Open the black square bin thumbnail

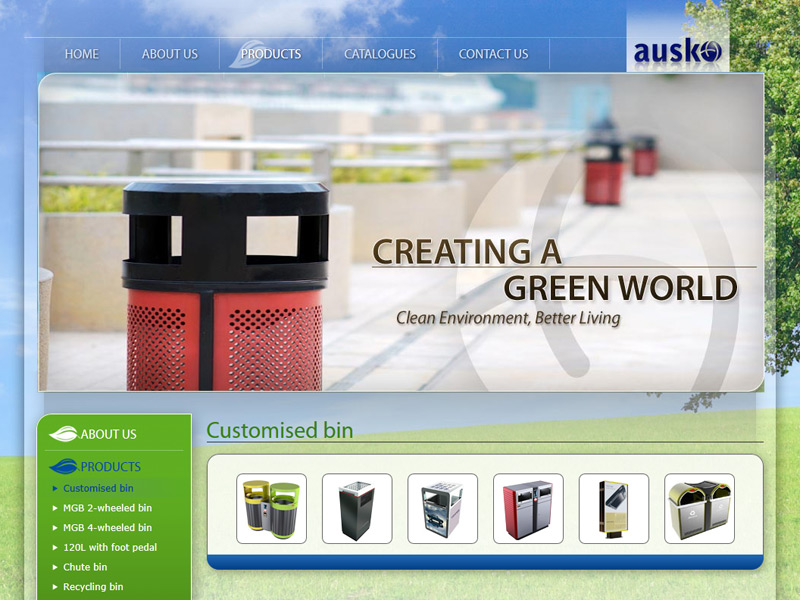[x=357, y=509]
